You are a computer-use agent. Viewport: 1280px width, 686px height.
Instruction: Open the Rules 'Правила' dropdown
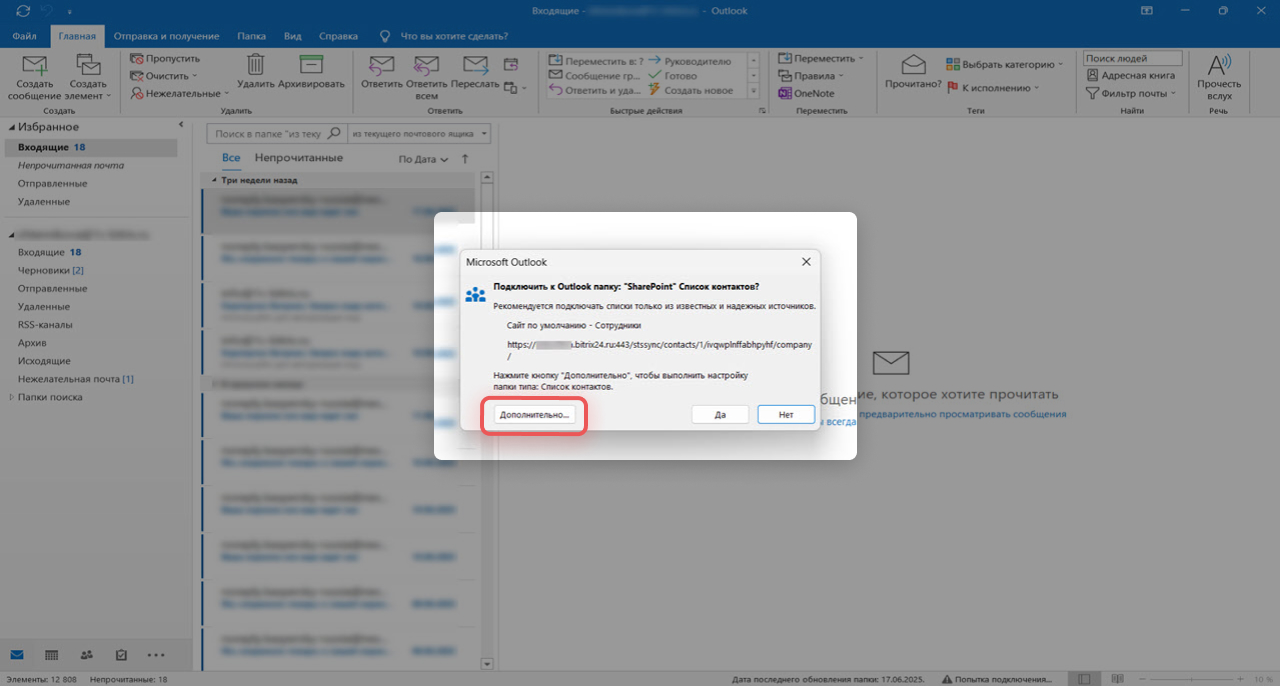[x=811, y=76]
